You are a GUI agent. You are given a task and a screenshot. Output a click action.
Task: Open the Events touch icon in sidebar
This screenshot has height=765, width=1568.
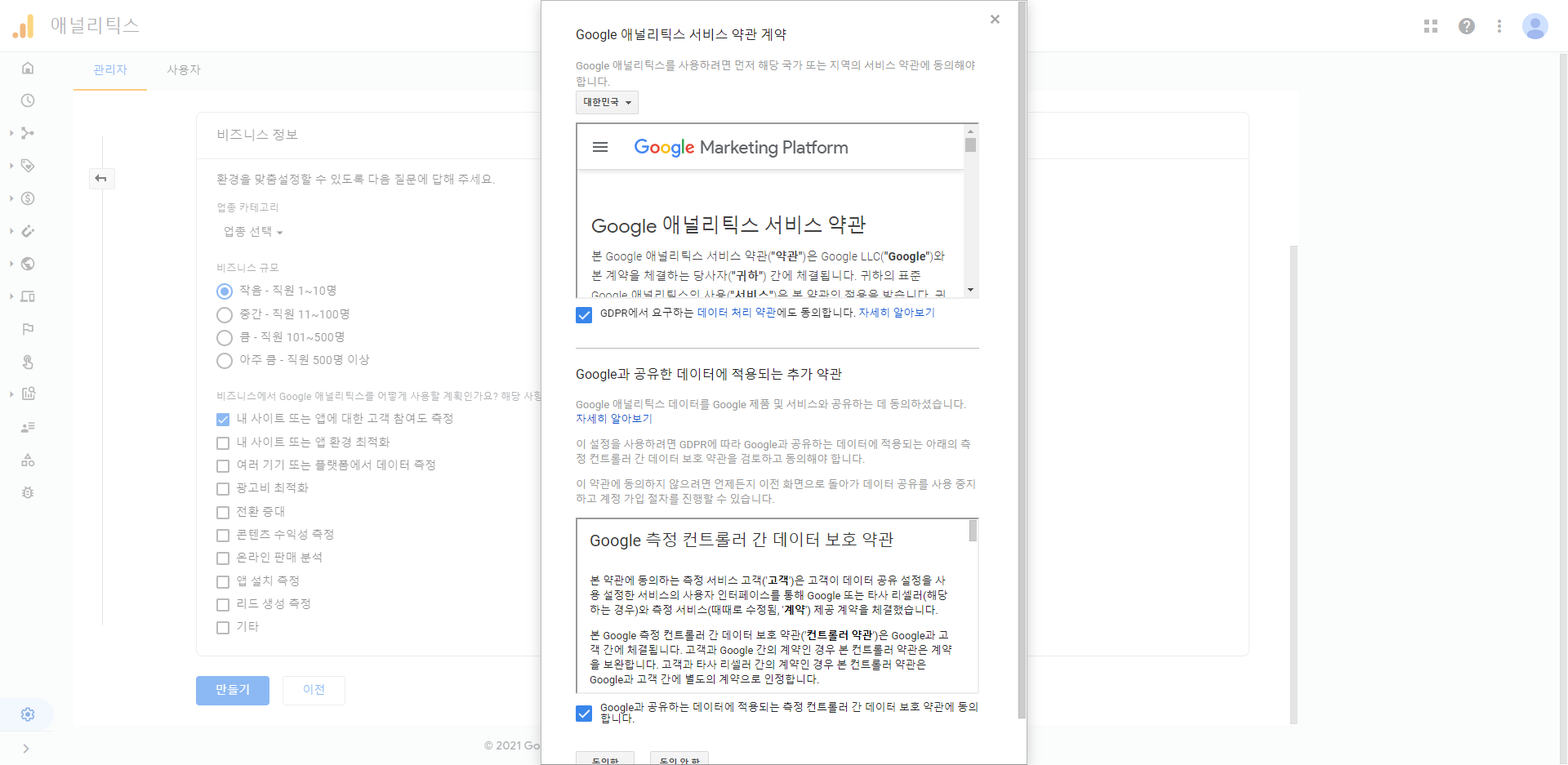click(28, 362)
